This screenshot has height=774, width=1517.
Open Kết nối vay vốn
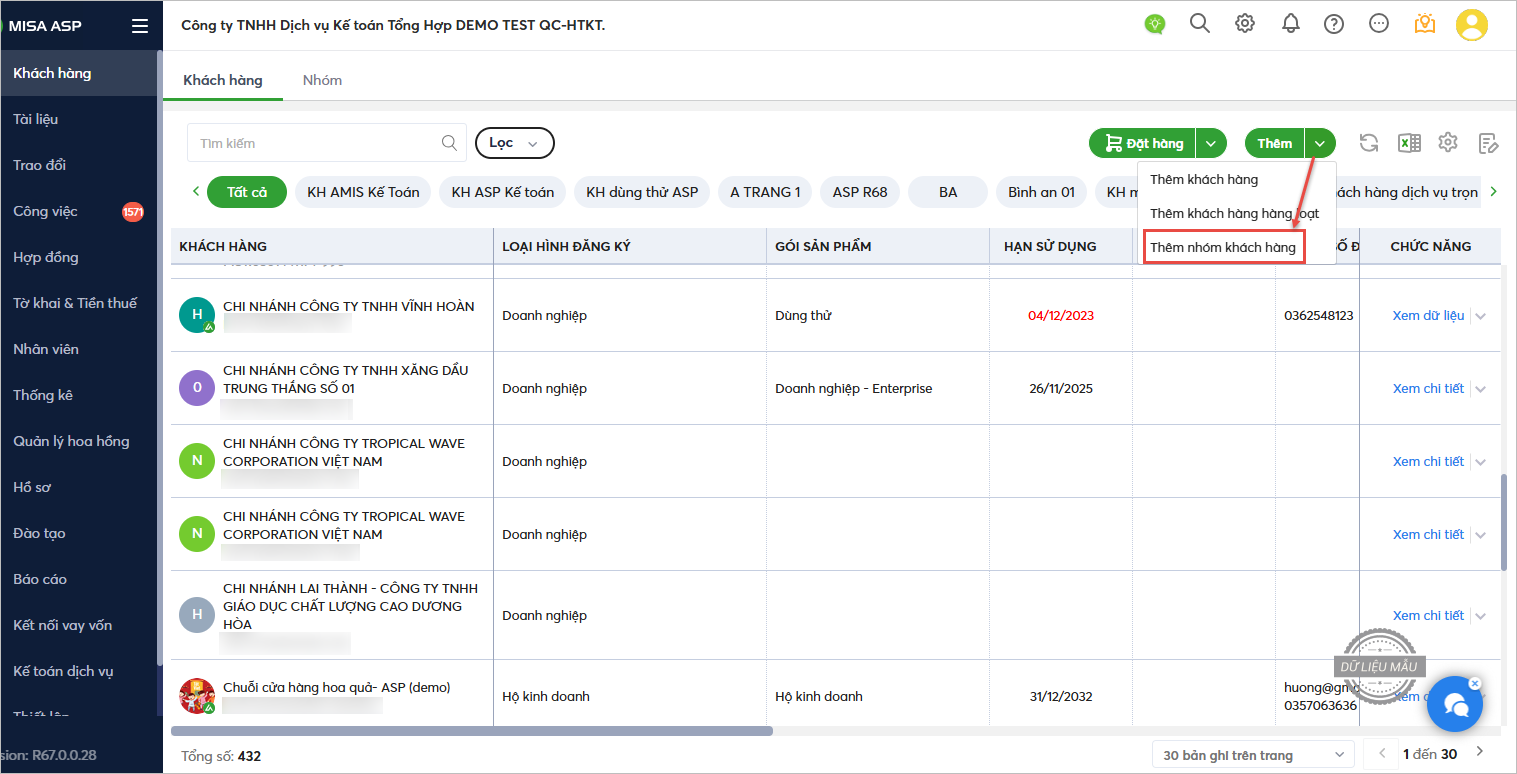point(79,625)
